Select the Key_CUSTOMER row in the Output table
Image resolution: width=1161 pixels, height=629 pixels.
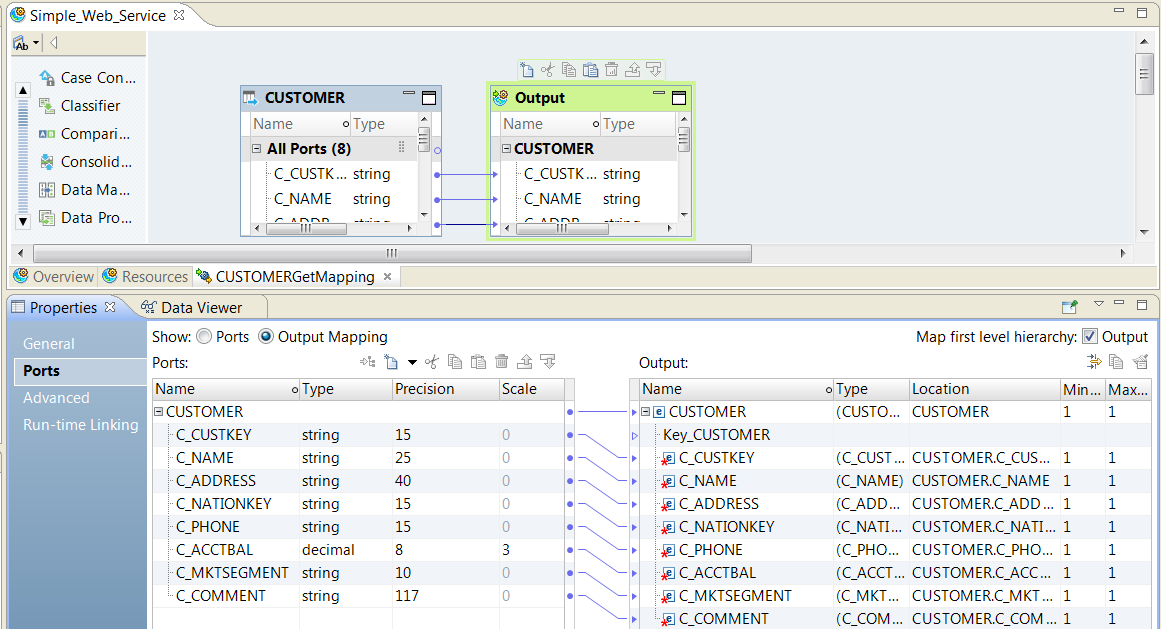point(894,434)
